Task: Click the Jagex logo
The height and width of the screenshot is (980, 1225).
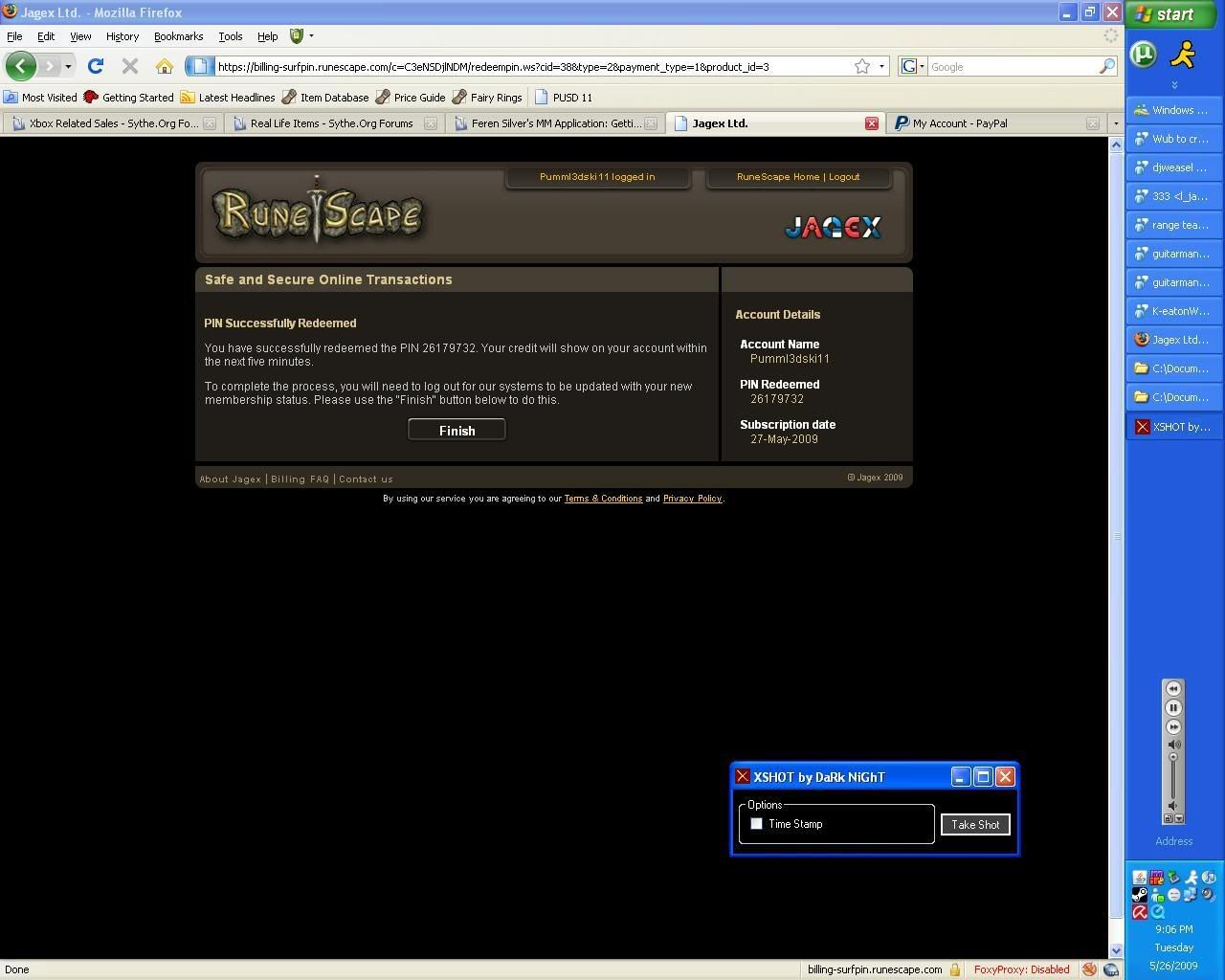Action: [833, 227]
